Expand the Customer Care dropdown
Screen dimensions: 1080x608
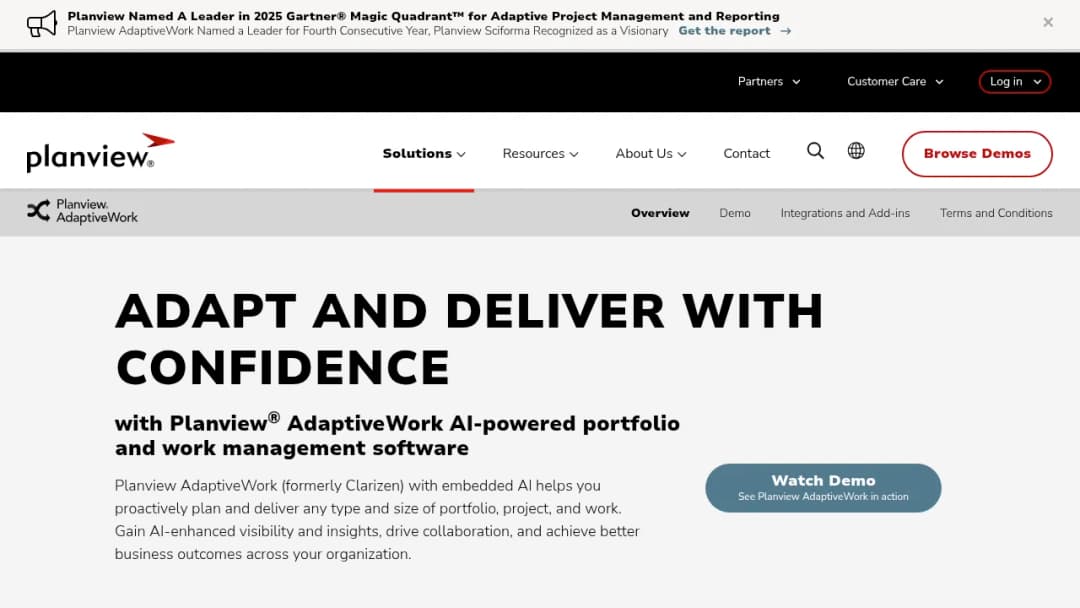(895, 81)
